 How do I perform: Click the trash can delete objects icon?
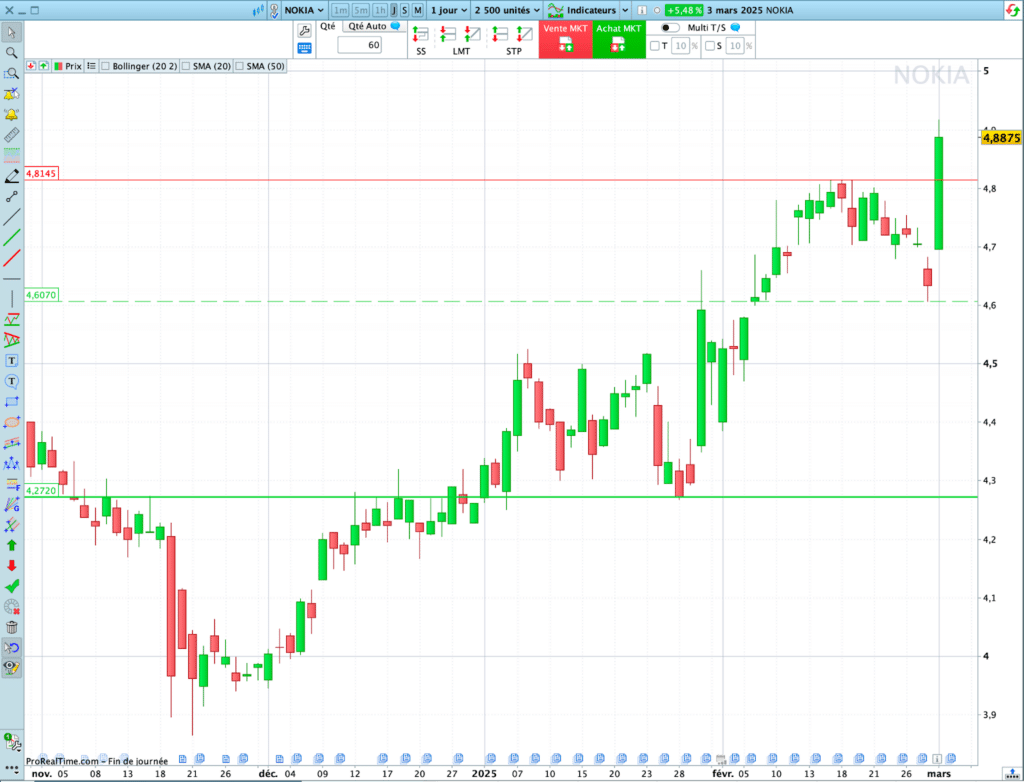pos(12,628)
